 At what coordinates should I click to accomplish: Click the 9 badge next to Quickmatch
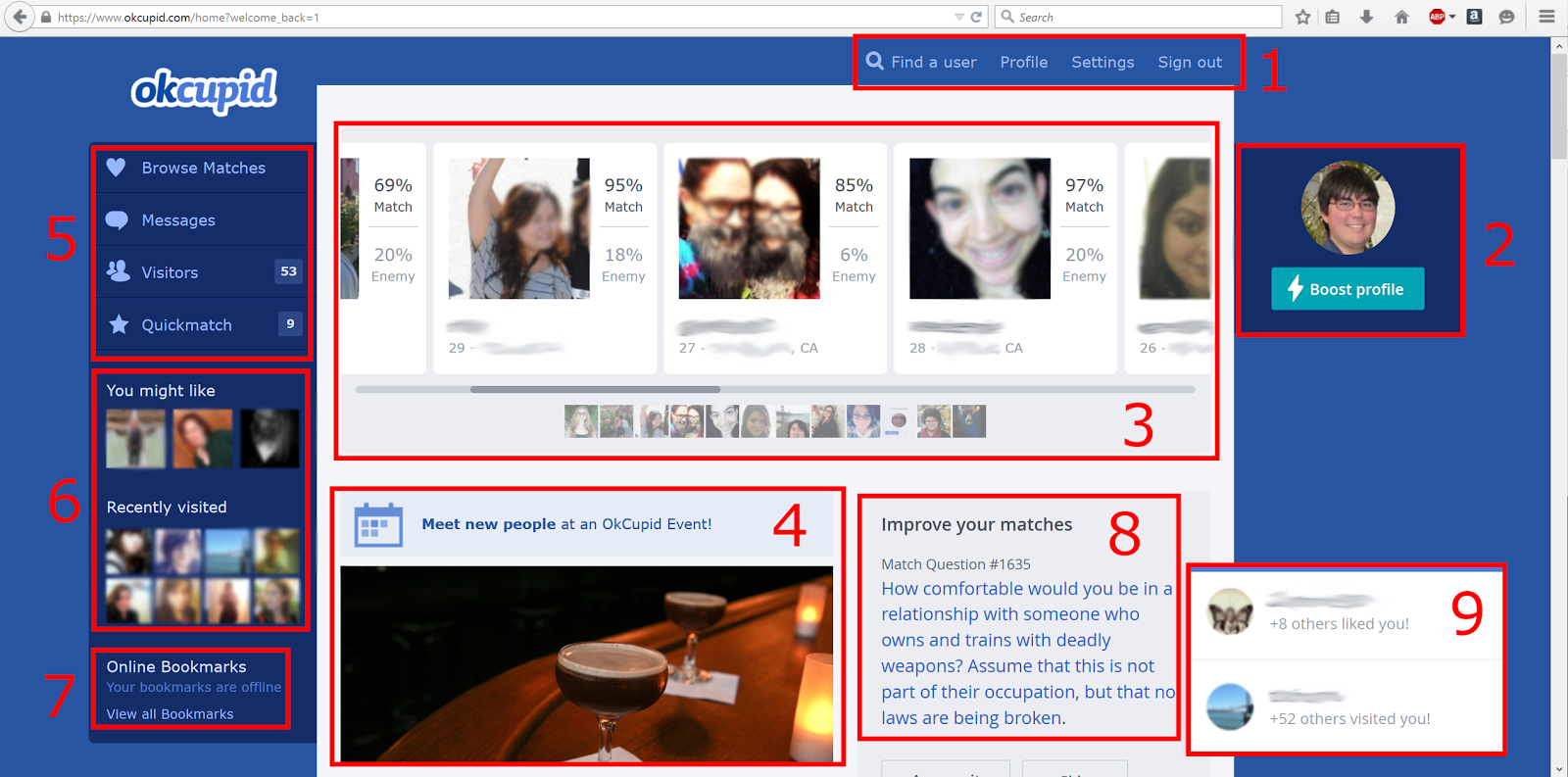[x=290, y=323]
